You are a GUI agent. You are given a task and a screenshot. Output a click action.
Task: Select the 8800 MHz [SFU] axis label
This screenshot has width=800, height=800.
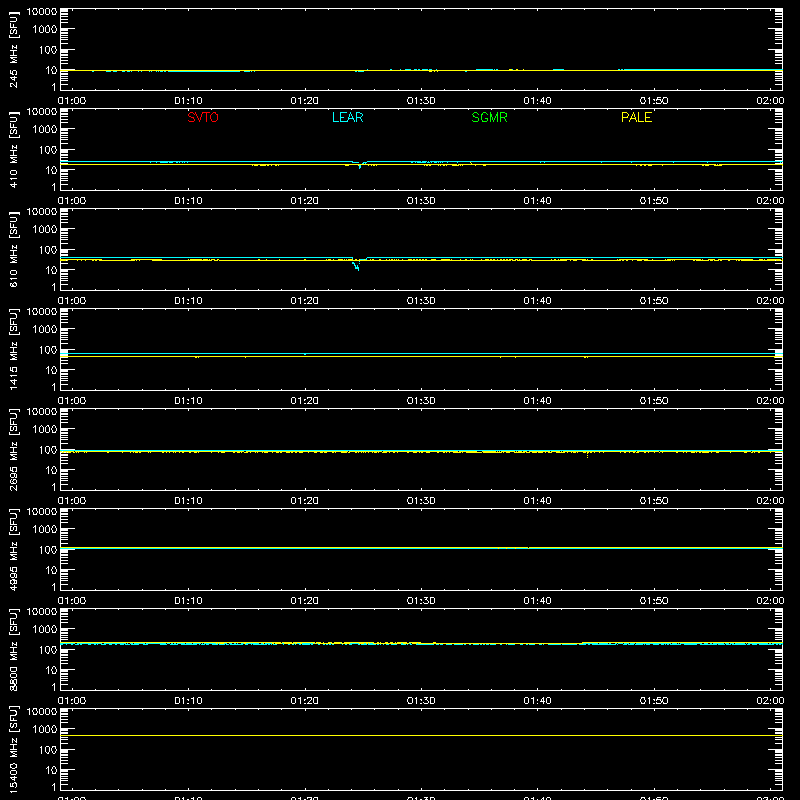click(14, 650)
